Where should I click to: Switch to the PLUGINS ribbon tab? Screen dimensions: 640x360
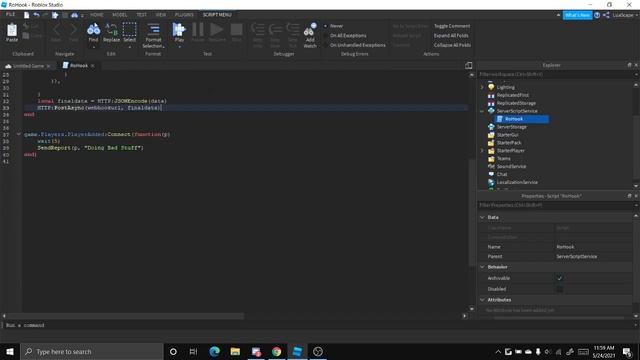tap(184, 15)
